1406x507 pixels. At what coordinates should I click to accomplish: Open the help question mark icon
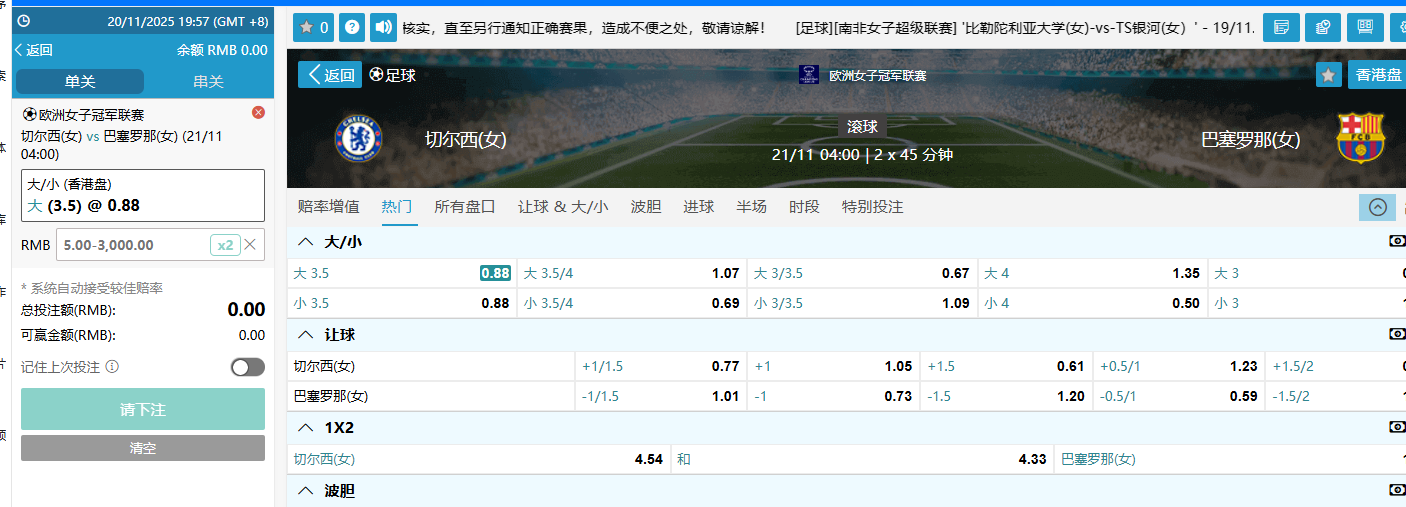point(351,28)
